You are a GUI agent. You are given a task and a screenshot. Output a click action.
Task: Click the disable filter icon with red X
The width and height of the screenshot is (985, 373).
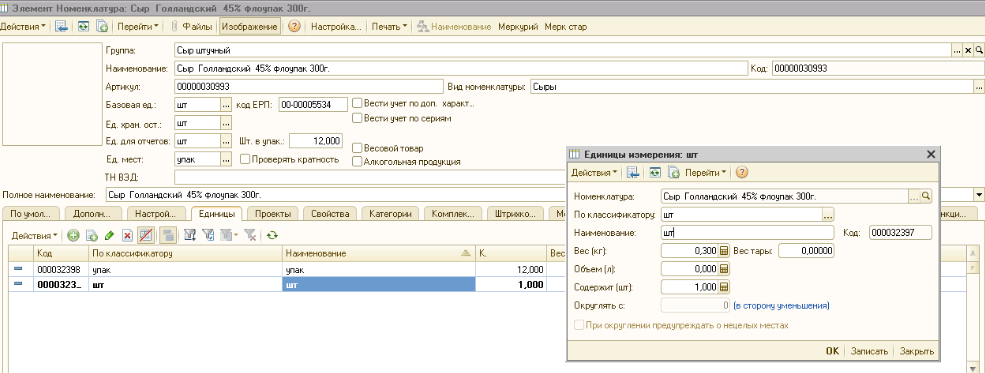click(x=250, y=235)
